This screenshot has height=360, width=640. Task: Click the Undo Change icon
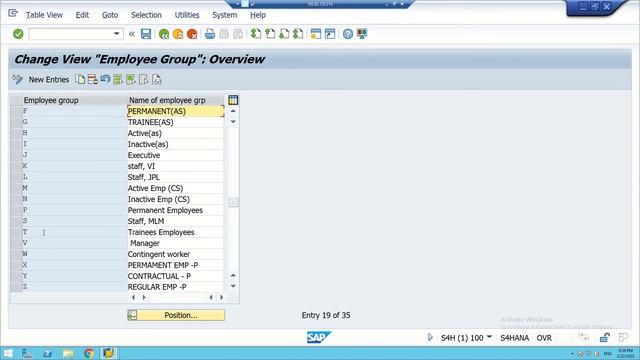tap(105, 79)
